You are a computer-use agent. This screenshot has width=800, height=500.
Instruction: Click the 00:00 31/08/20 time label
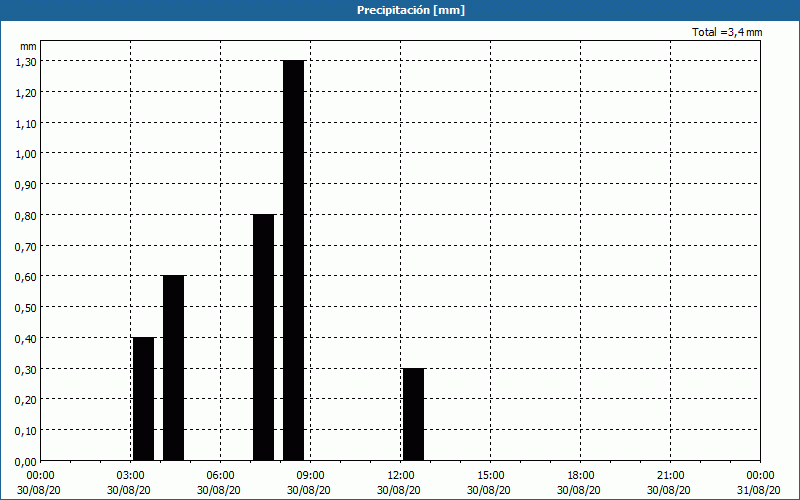point(760,483)
